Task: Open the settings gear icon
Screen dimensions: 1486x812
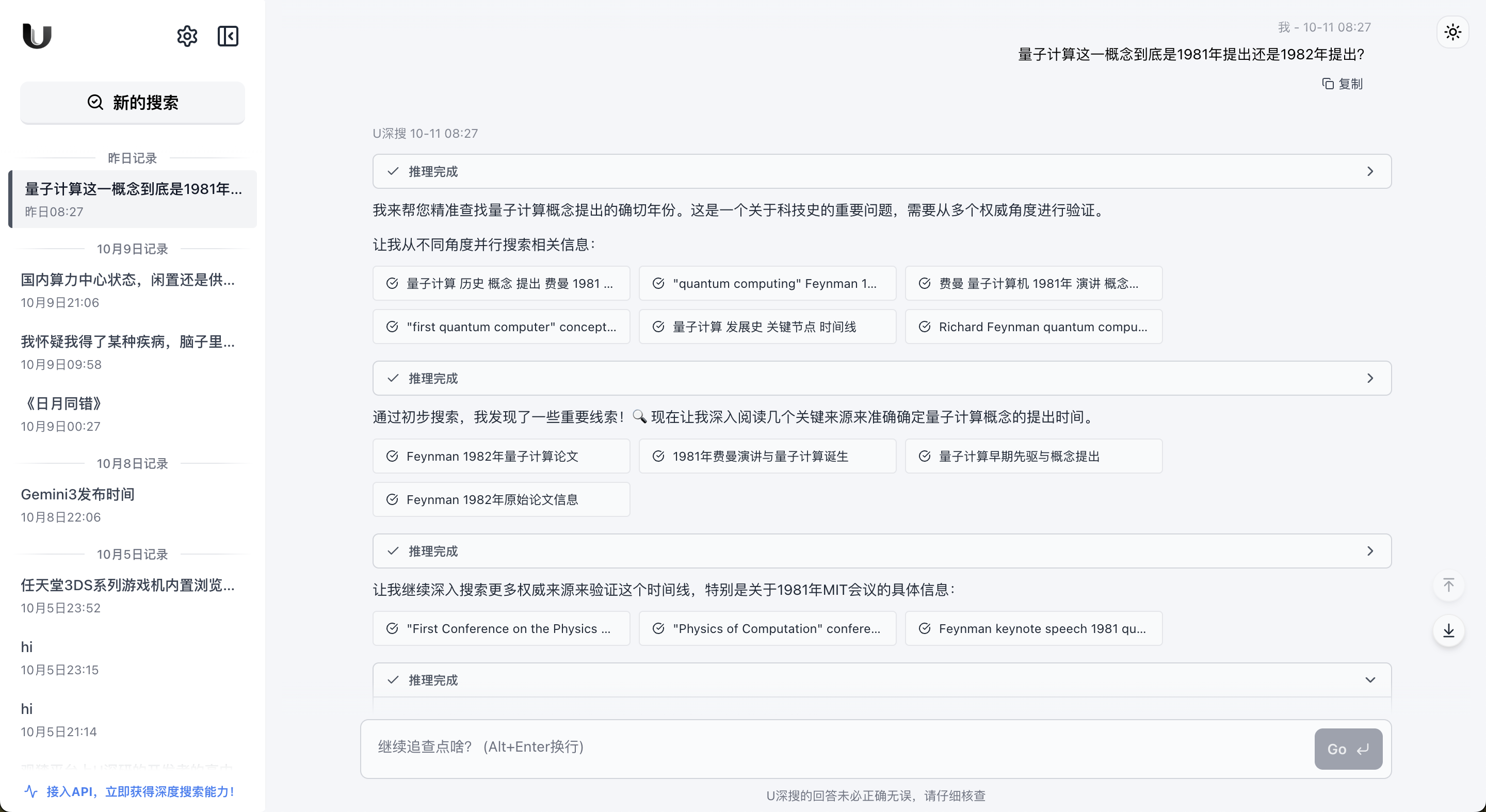Action: pos(187,36)
